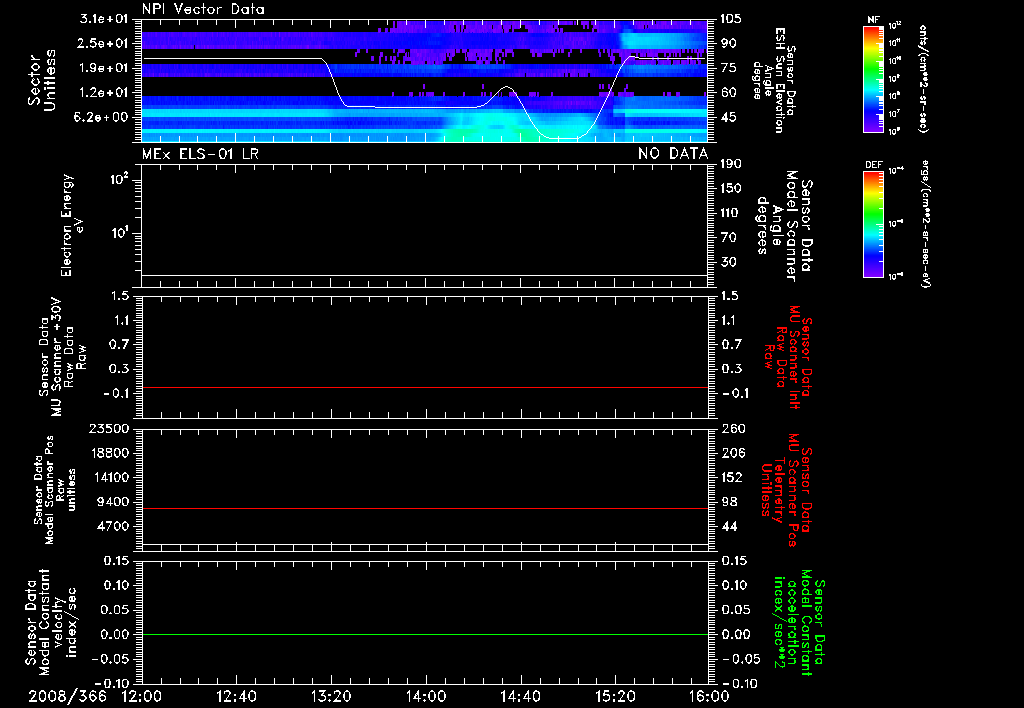Click the 12:40 time tick label
Screen dimensions: 1024x708
pyautogui.click(x=236, y=696)
